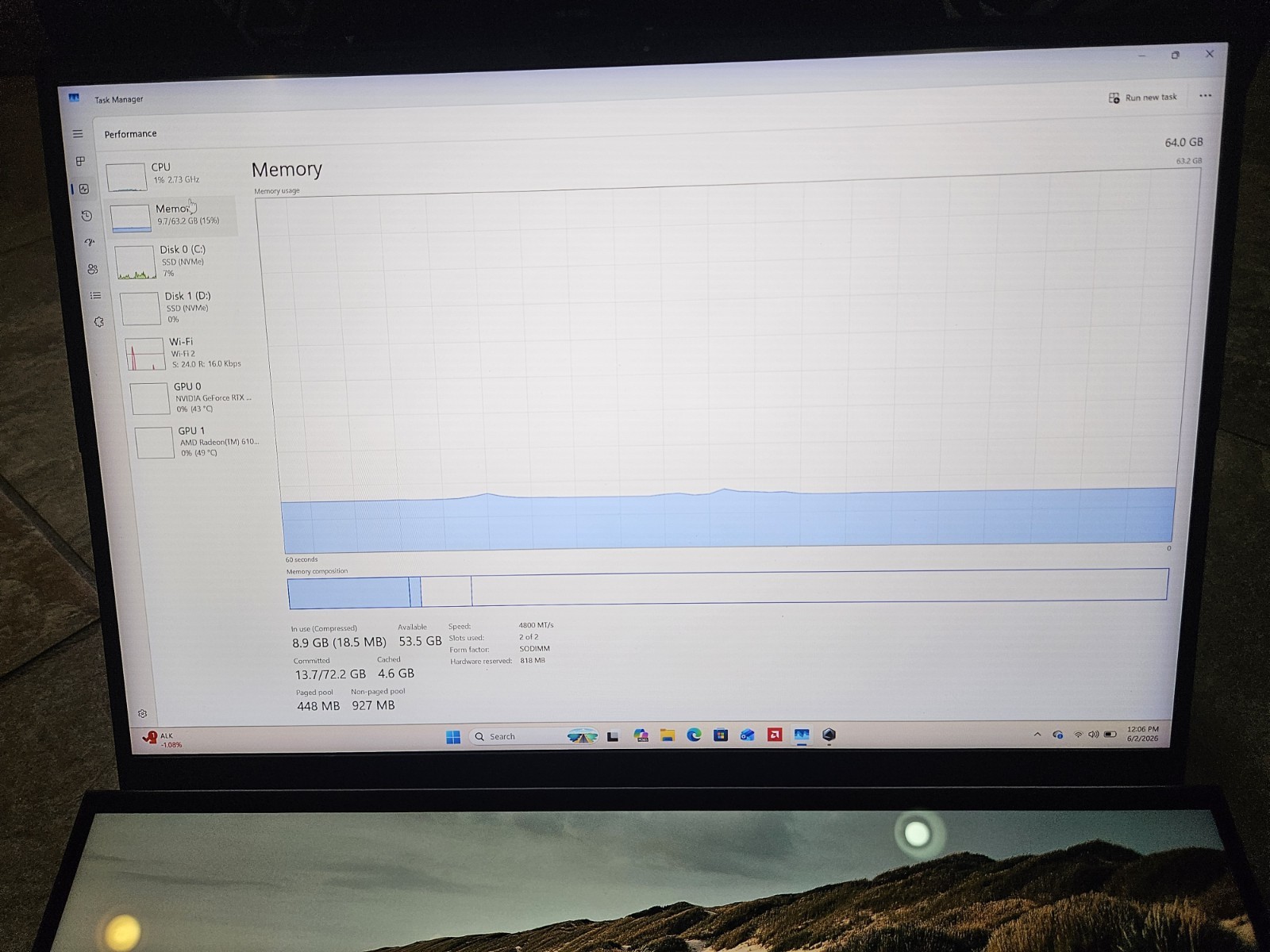Viewport: 1270px width, 952px height.
Task: Click the volume speaker tray icon
Action: click(1093, 734)
